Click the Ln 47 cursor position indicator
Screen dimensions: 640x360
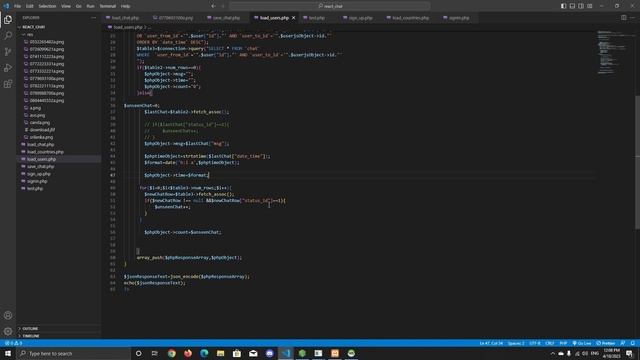click(491, 343)
